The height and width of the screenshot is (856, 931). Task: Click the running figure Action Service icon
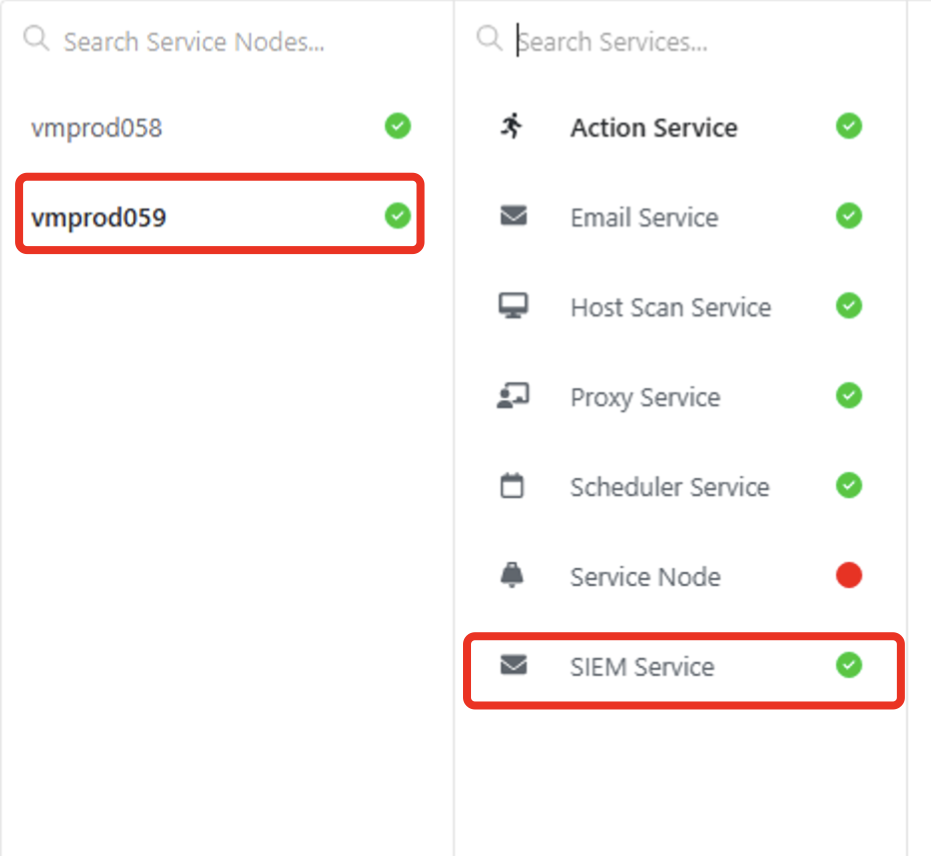click(x=512, y=126)
